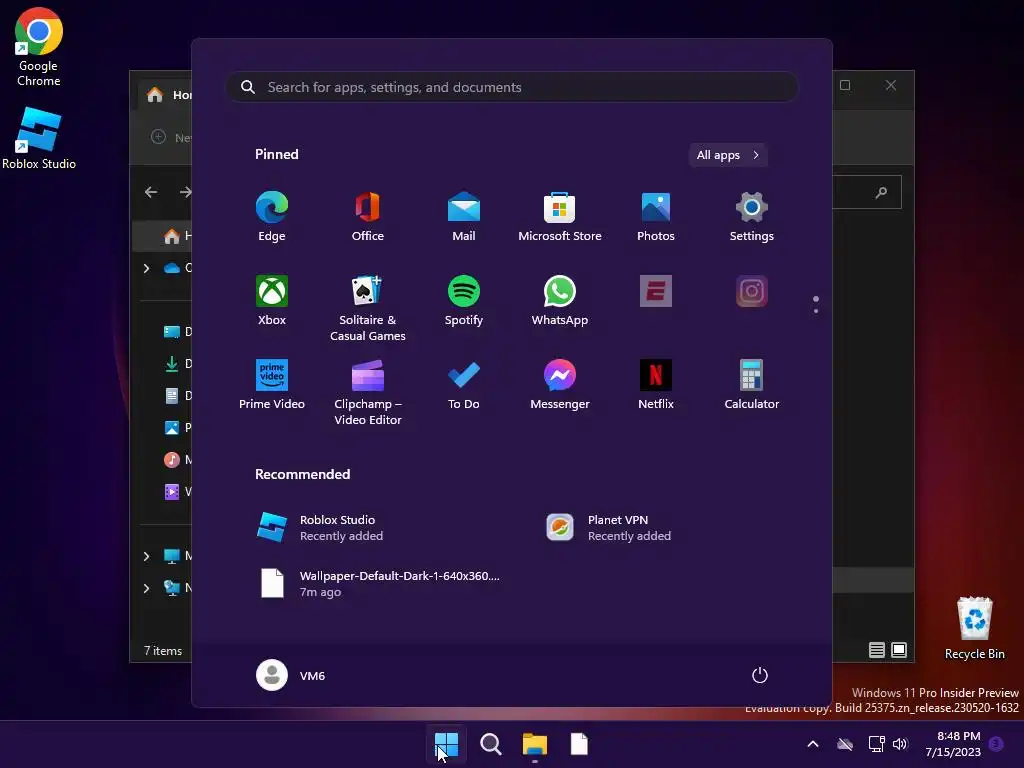This screenshot has height=768, width=1024.
Task: Switch File Explorer to details view
Action: [876, 650]
